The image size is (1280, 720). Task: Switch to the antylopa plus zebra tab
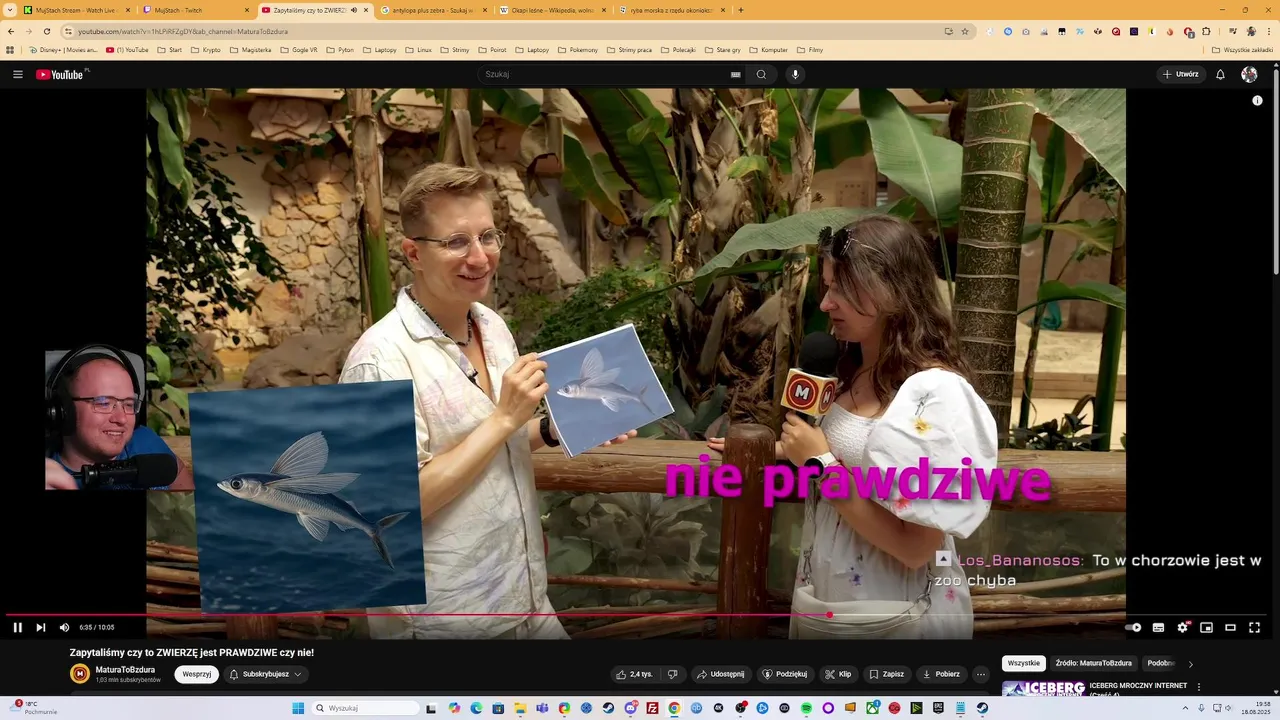[x=432, y=10]
